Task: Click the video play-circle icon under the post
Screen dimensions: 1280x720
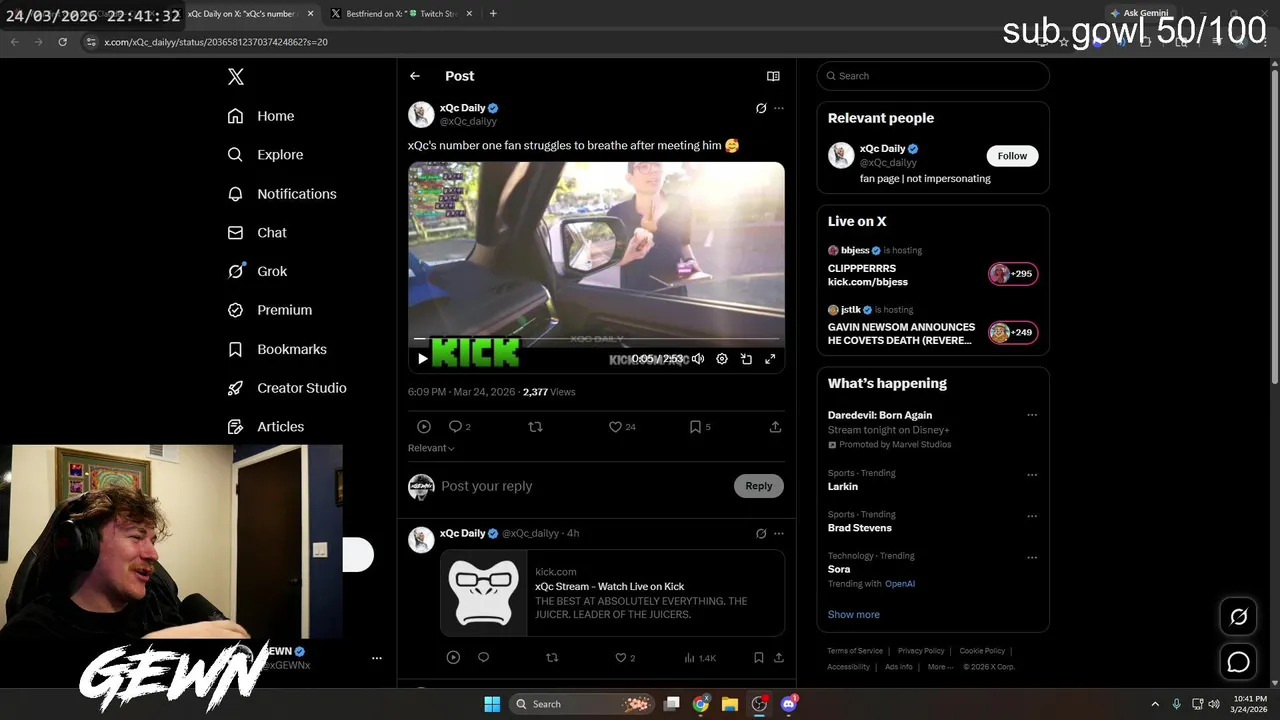Action: (x=424, y=427)
